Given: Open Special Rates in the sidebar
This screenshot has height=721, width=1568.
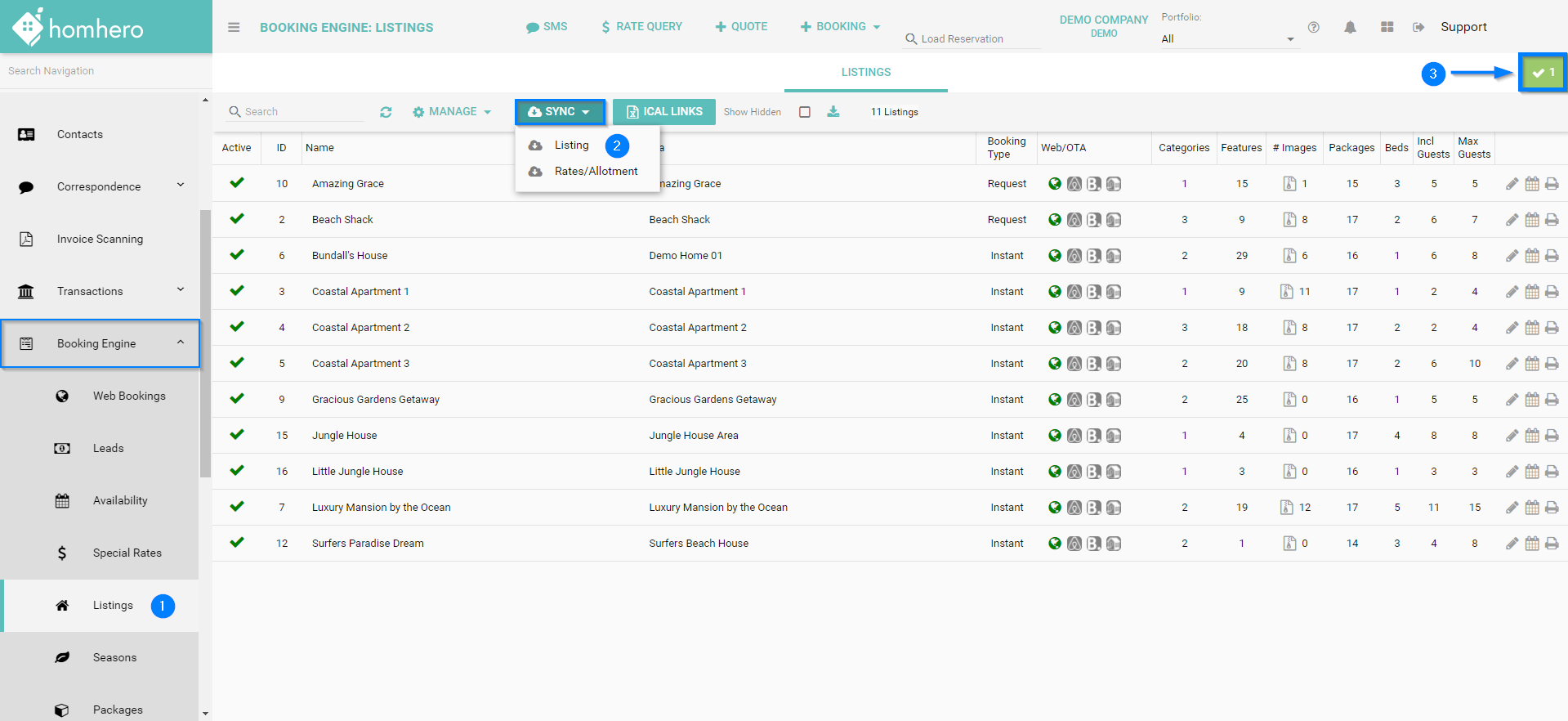Looking at the screenshot, I should pyautogui.click(x=127, y=553).
